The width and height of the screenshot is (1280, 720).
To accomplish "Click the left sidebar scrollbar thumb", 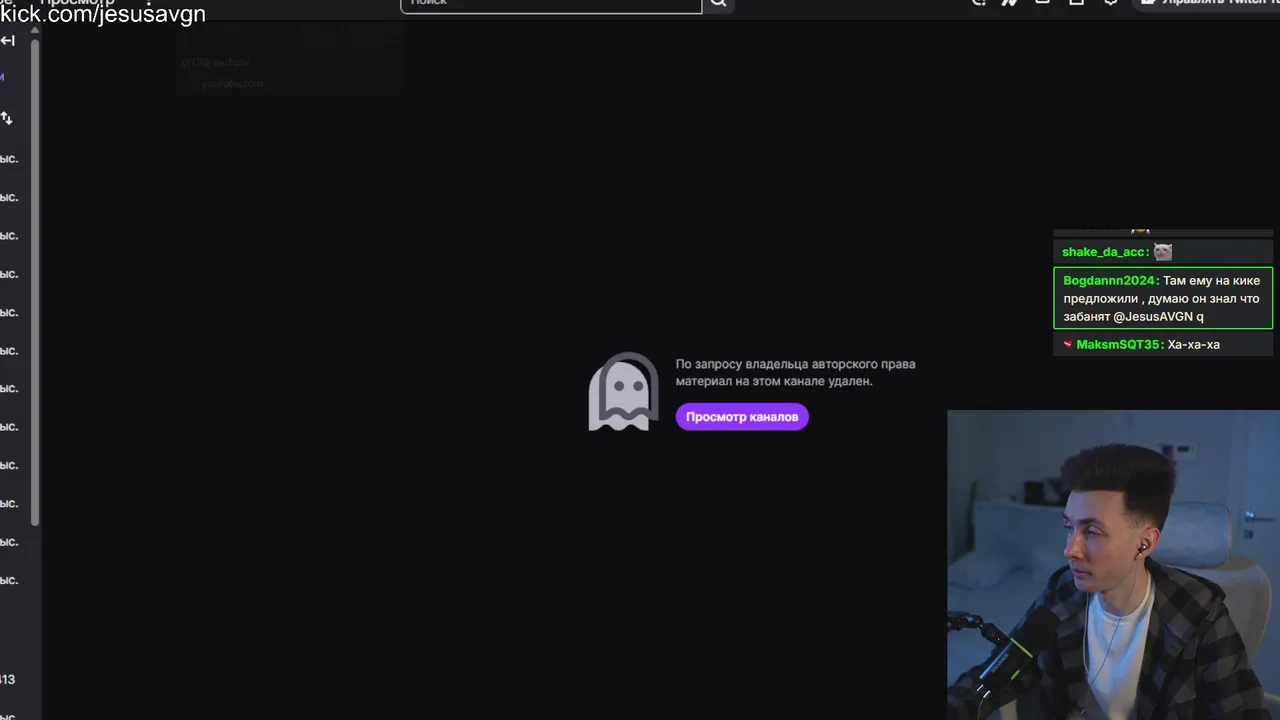I will point(35,280).
